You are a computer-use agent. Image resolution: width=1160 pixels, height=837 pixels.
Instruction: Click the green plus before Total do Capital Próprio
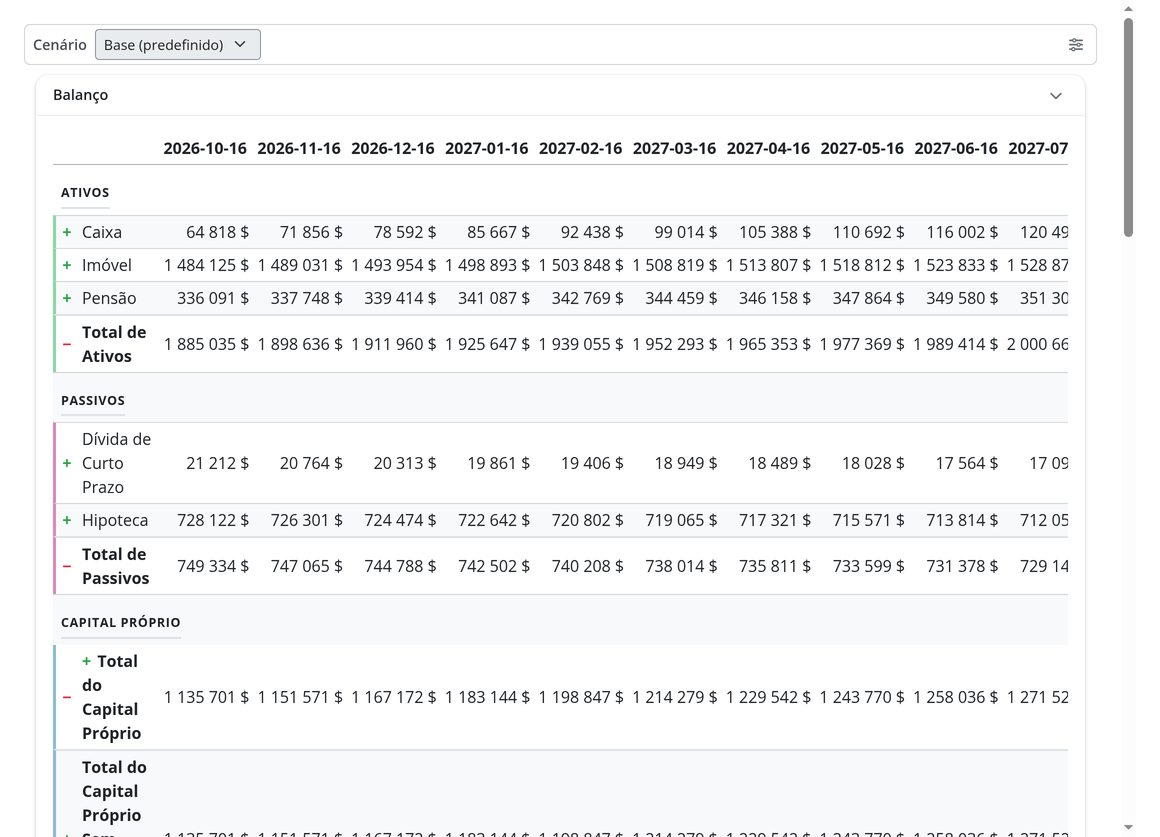(87, 661)
